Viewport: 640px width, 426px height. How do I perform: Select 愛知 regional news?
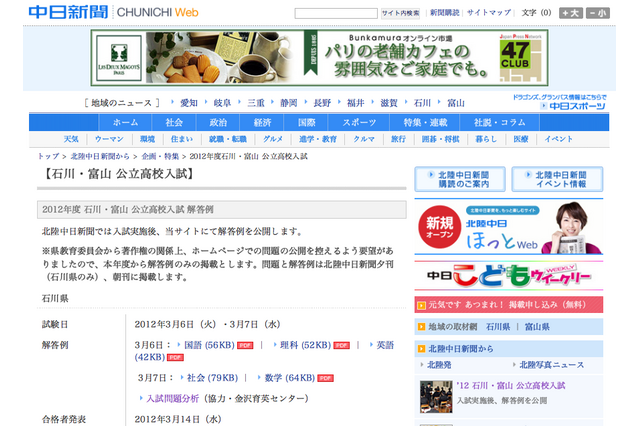[x=189, y=103]
